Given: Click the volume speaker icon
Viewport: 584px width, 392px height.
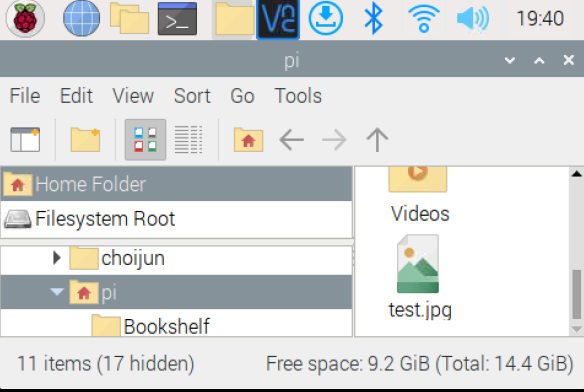Looking at the screenshot, I should [x=473, y=19].
